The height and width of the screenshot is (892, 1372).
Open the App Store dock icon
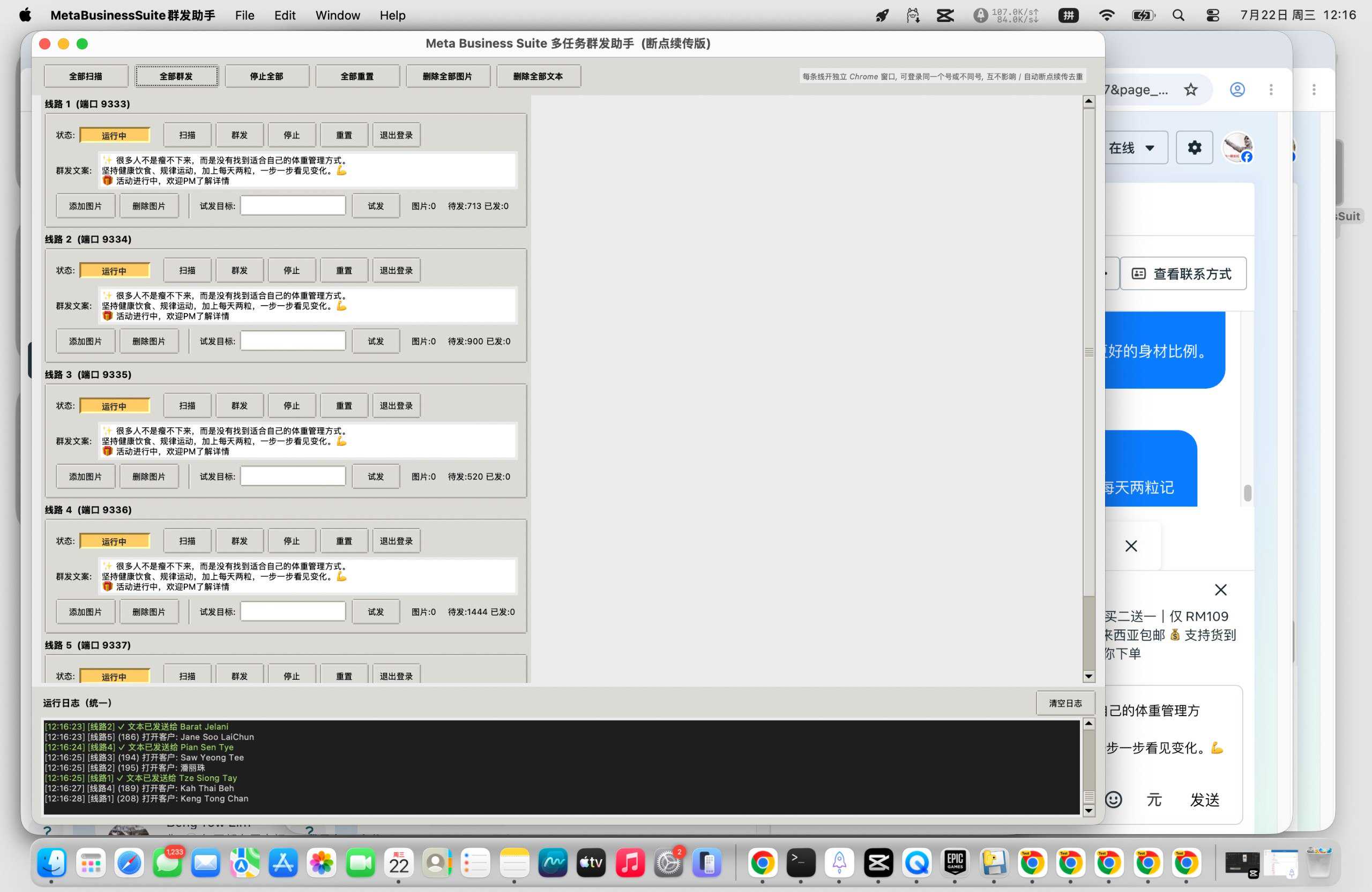click(x=283, y=863)
